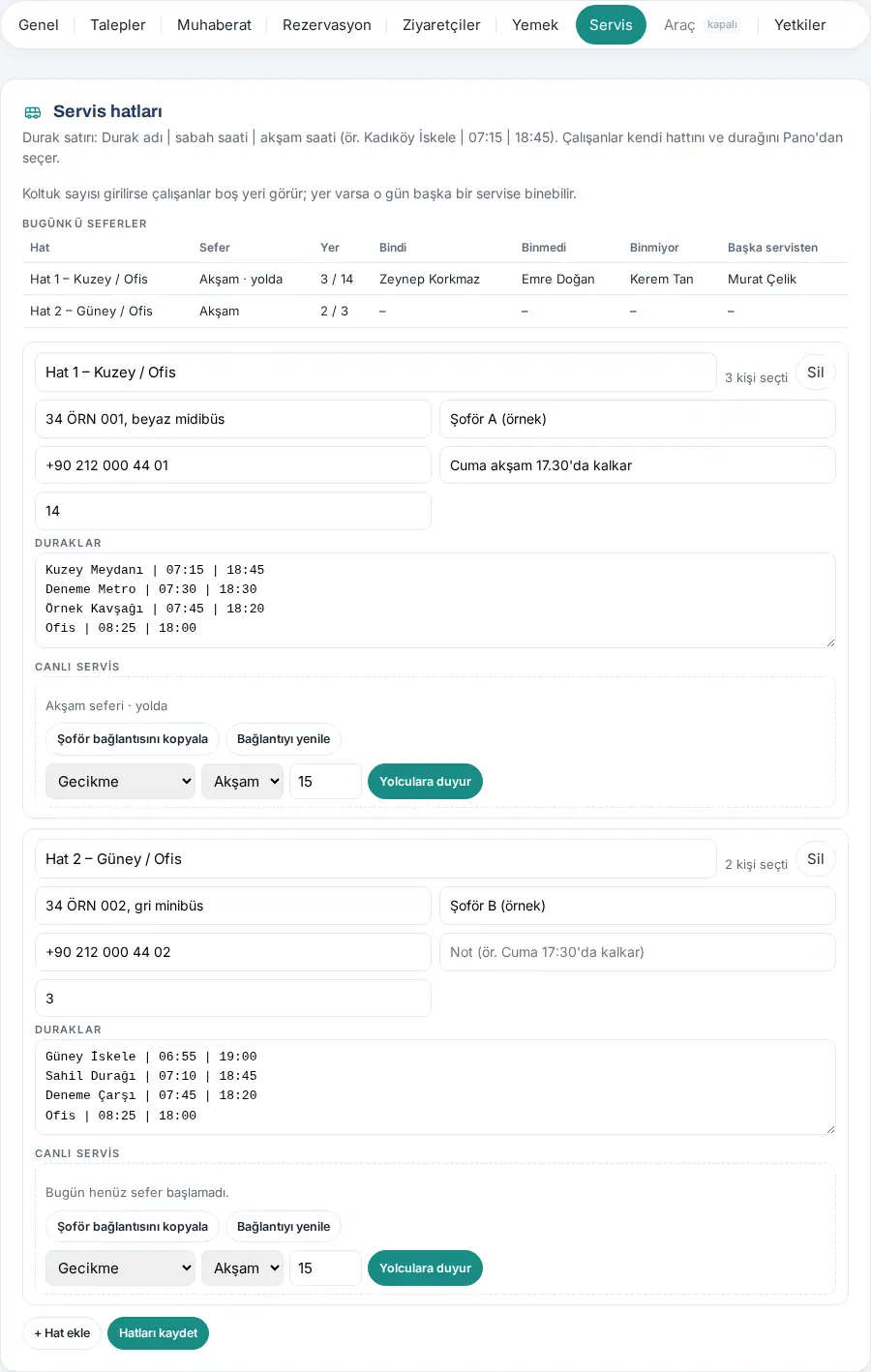The width and height of the screenshot is (871, 1372).
Task: Expand the Gecikme dropdown for Hat 2
Action: [x=121, y=1268]
